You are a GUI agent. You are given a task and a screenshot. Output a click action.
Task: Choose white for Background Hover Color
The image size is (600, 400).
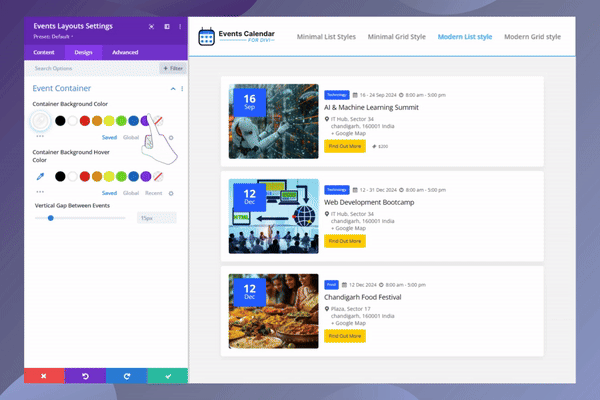click(x=72, y=176)
